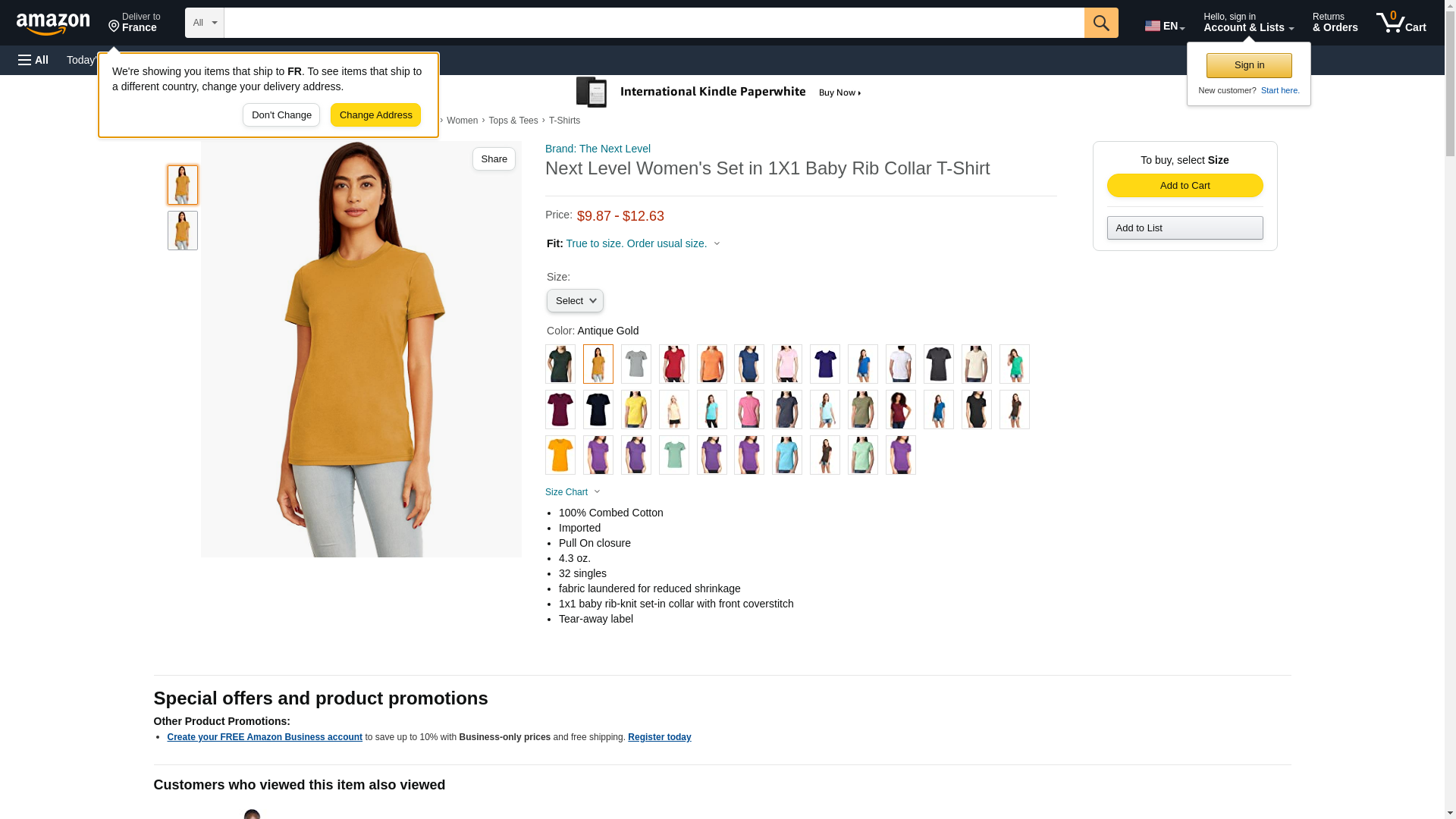The image size is (1456, 819).
Task: Click the Brand: The Next Level link
Action: tap(597, 149)
